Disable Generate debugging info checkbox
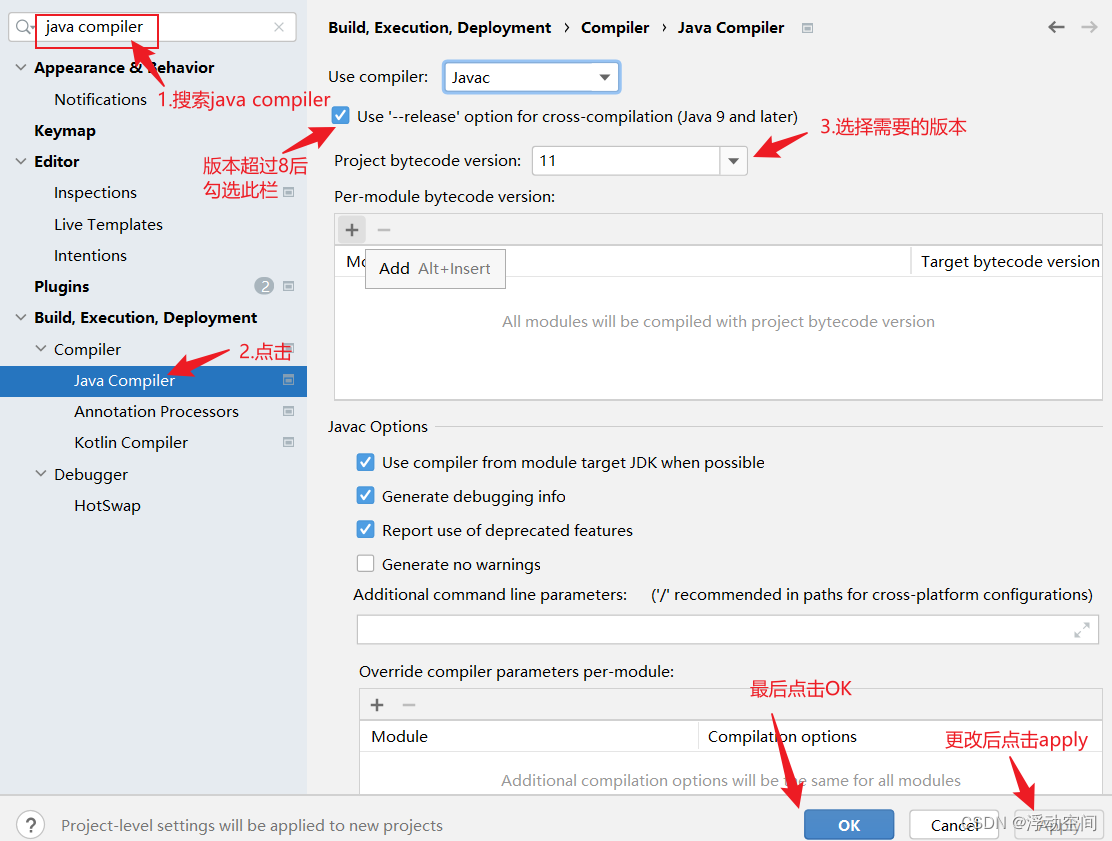The height and width of the screenshot is (841, 1112). tap(365, 496)
